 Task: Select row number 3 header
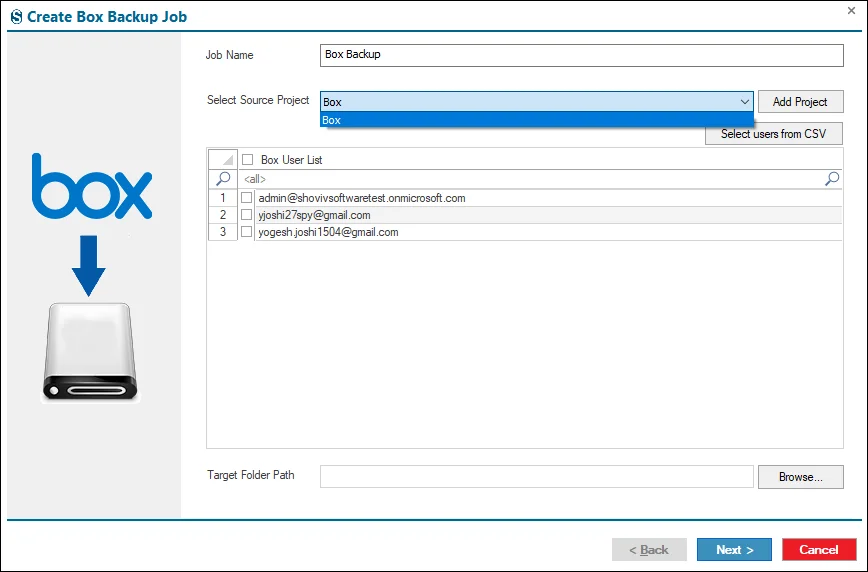coord(223,232)
